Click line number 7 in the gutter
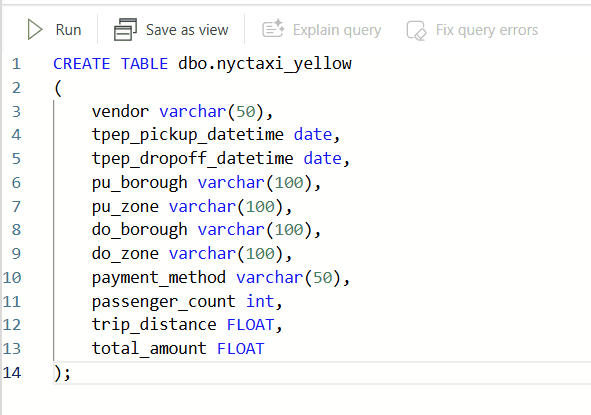This screenshot has height=415, width=591. coord(16,207)
